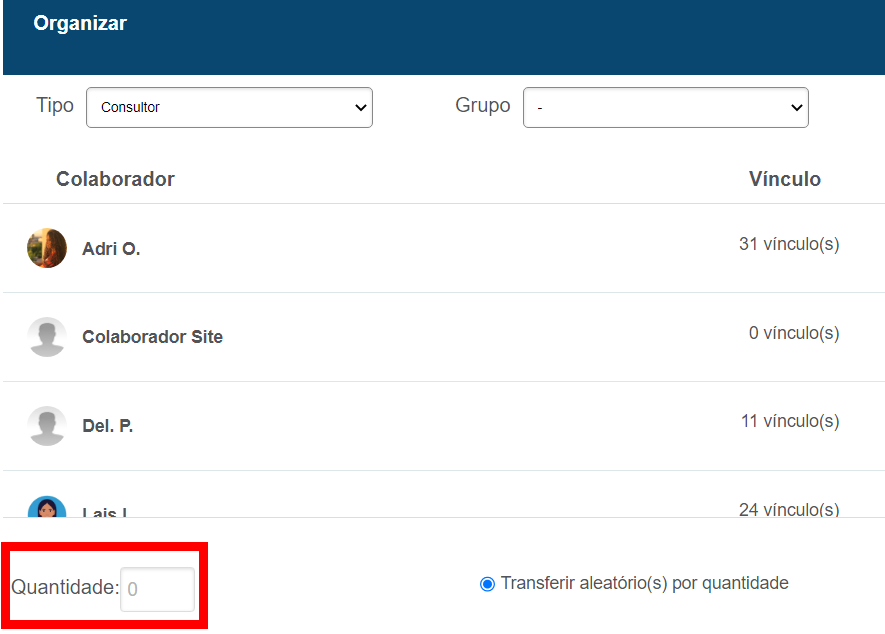885x634 pixels.
Task: Open the Tipo dropdown showing Consultor
Action: pos(229,108)
